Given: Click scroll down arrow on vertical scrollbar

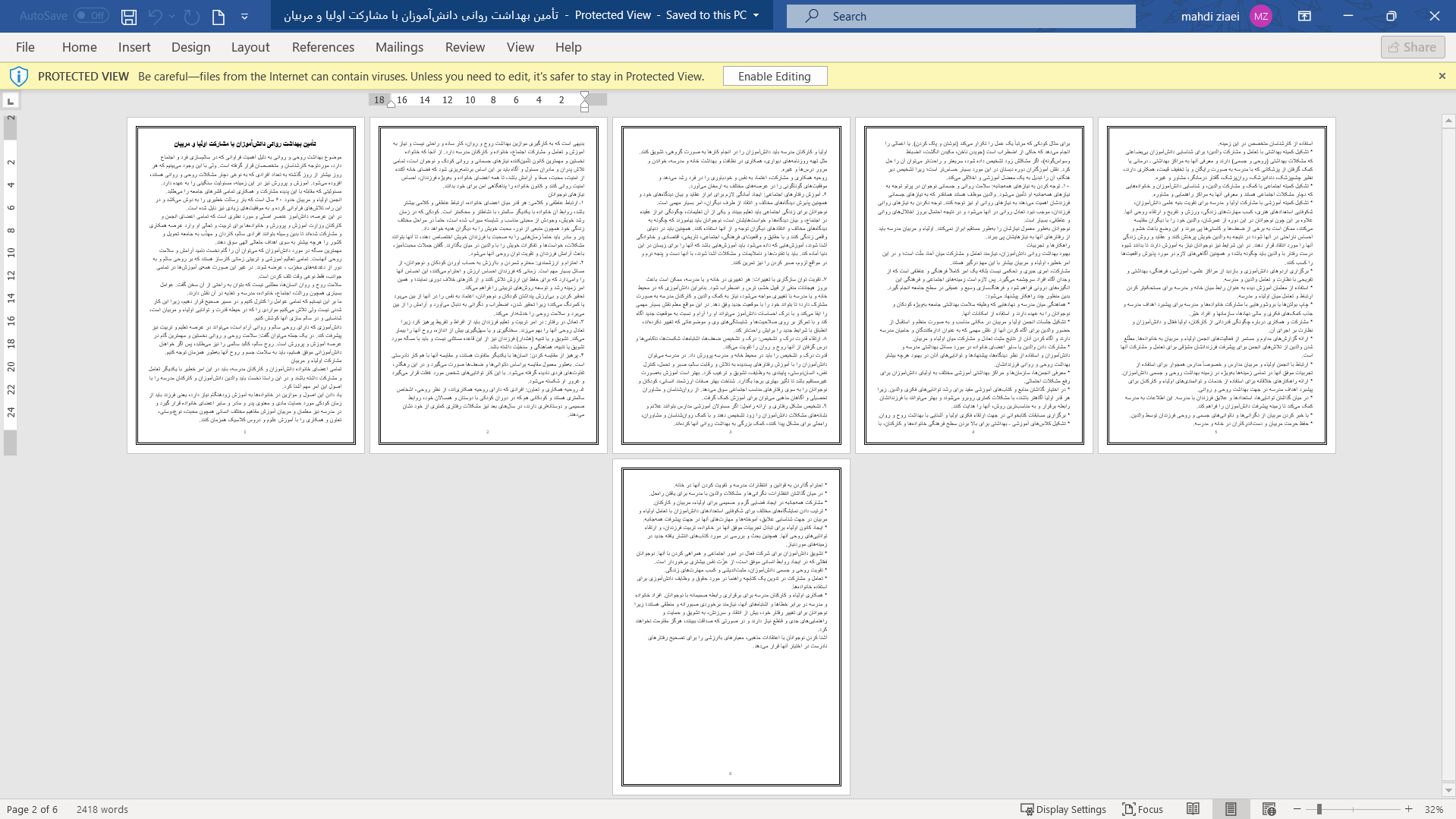Looking at the screenshot, I should (1448, 790).
